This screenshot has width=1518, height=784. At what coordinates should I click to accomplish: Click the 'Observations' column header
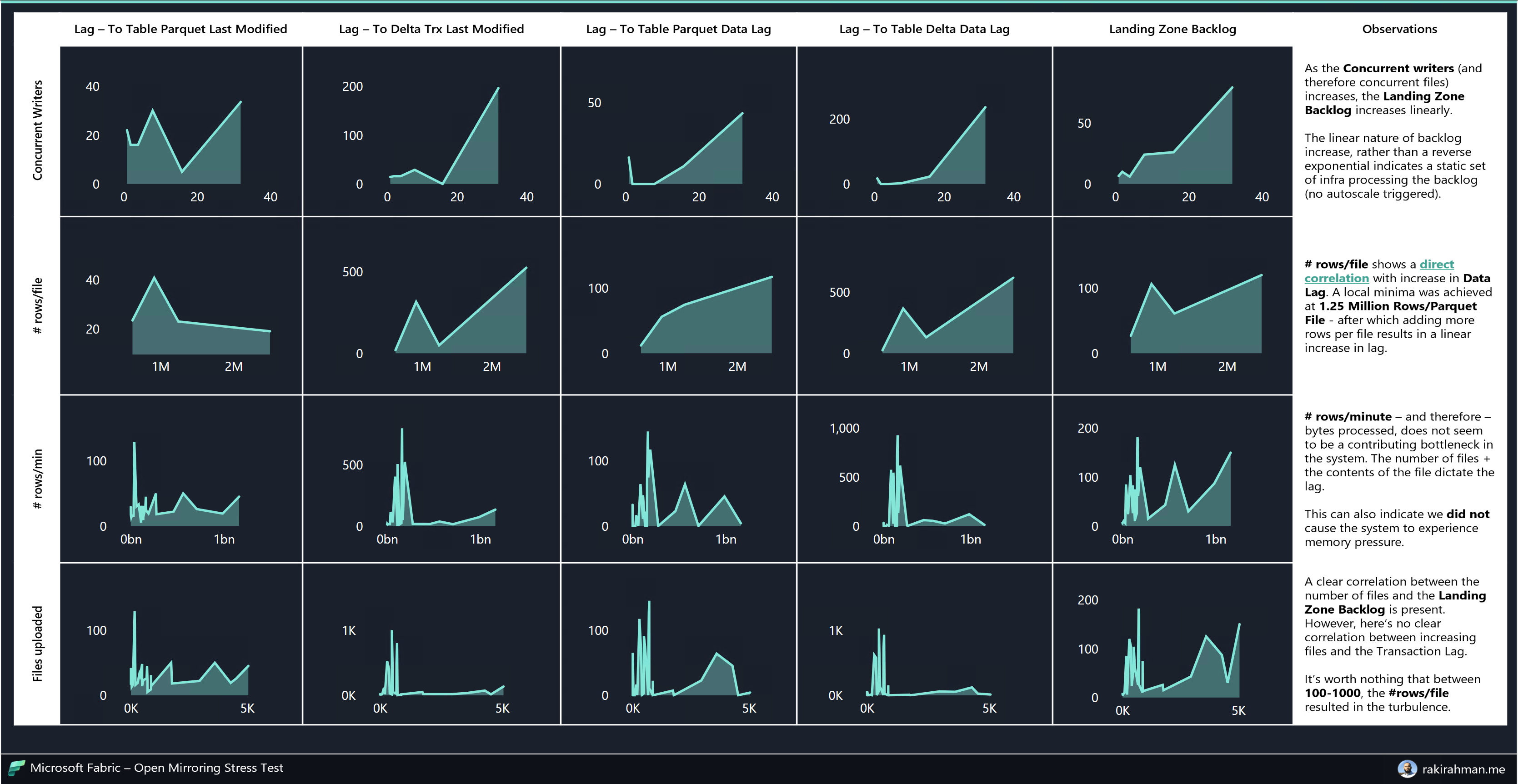point(1399,29)
